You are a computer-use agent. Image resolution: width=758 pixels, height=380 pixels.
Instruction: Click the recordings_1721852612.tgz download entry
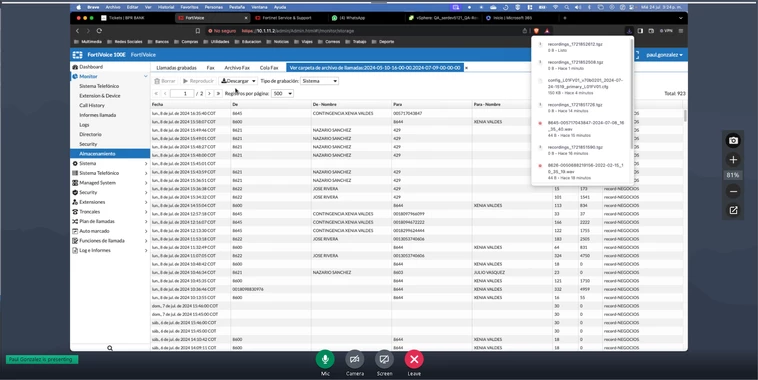coord(581,47)
